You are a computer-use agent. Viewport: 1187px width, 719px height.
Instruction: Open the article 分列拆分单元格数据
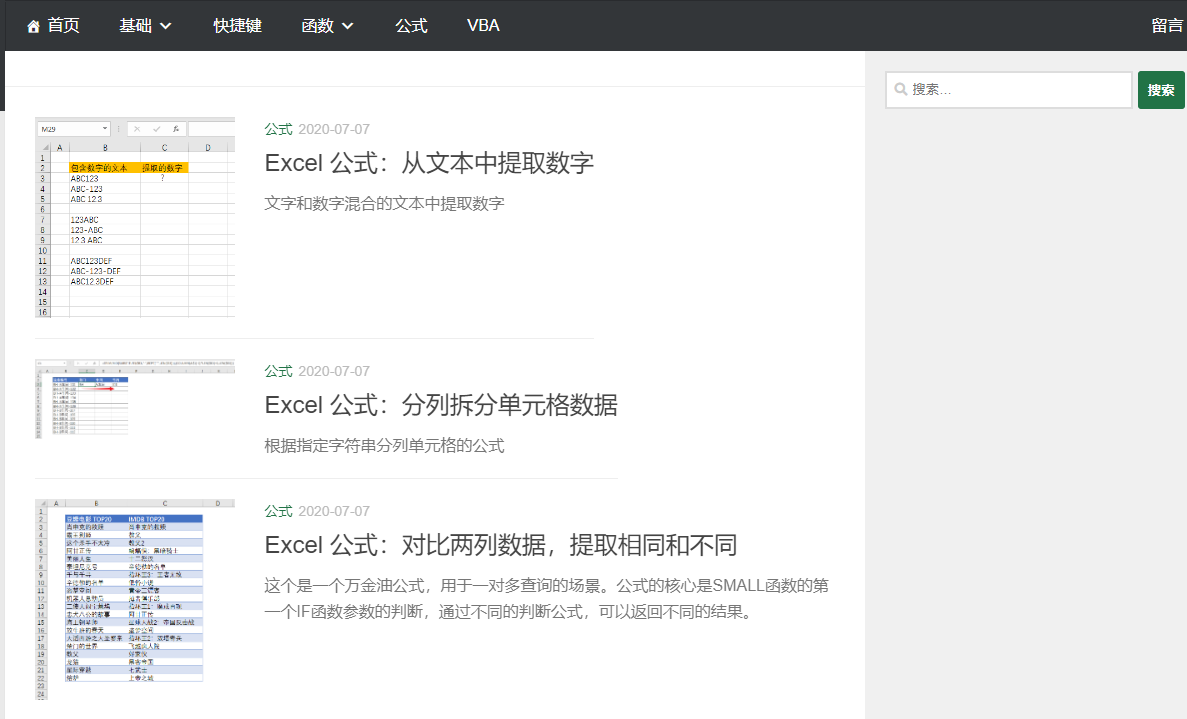[440, 405]
